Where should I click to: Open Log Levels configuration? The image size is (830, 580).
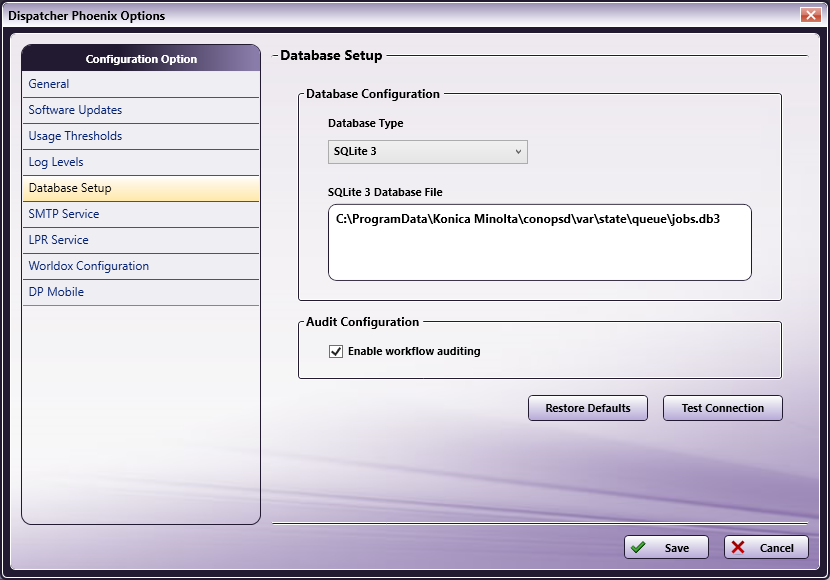click(141, 162)
